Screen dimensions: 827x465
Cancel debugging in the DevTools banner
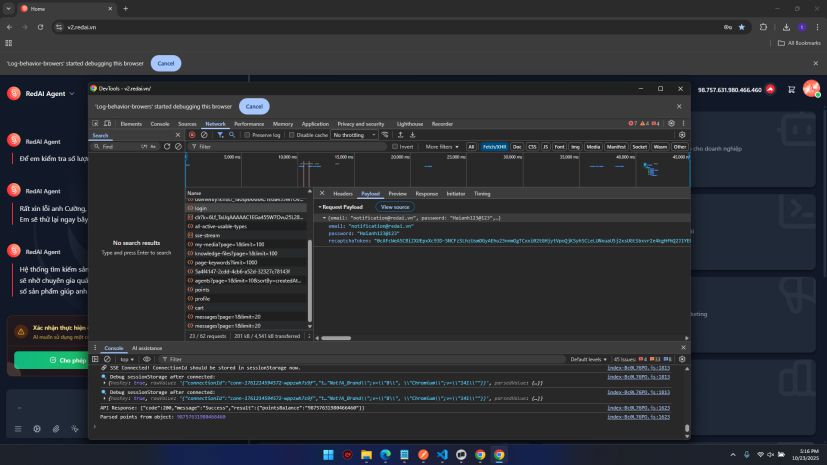point(254,106)
